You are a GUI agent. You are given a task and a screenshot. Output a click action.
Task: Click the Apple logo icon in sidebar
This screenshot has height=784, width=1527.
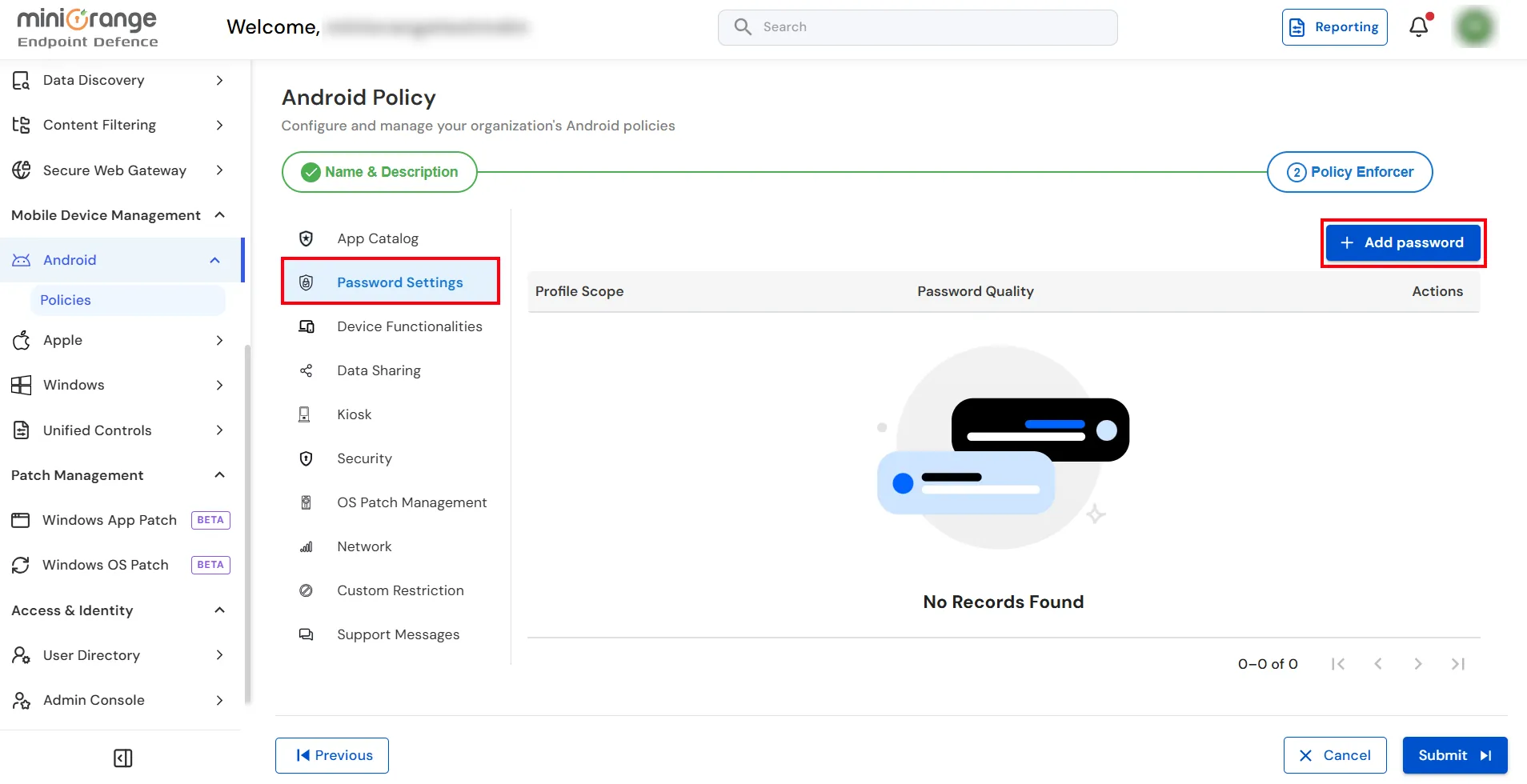pos(22,340)
